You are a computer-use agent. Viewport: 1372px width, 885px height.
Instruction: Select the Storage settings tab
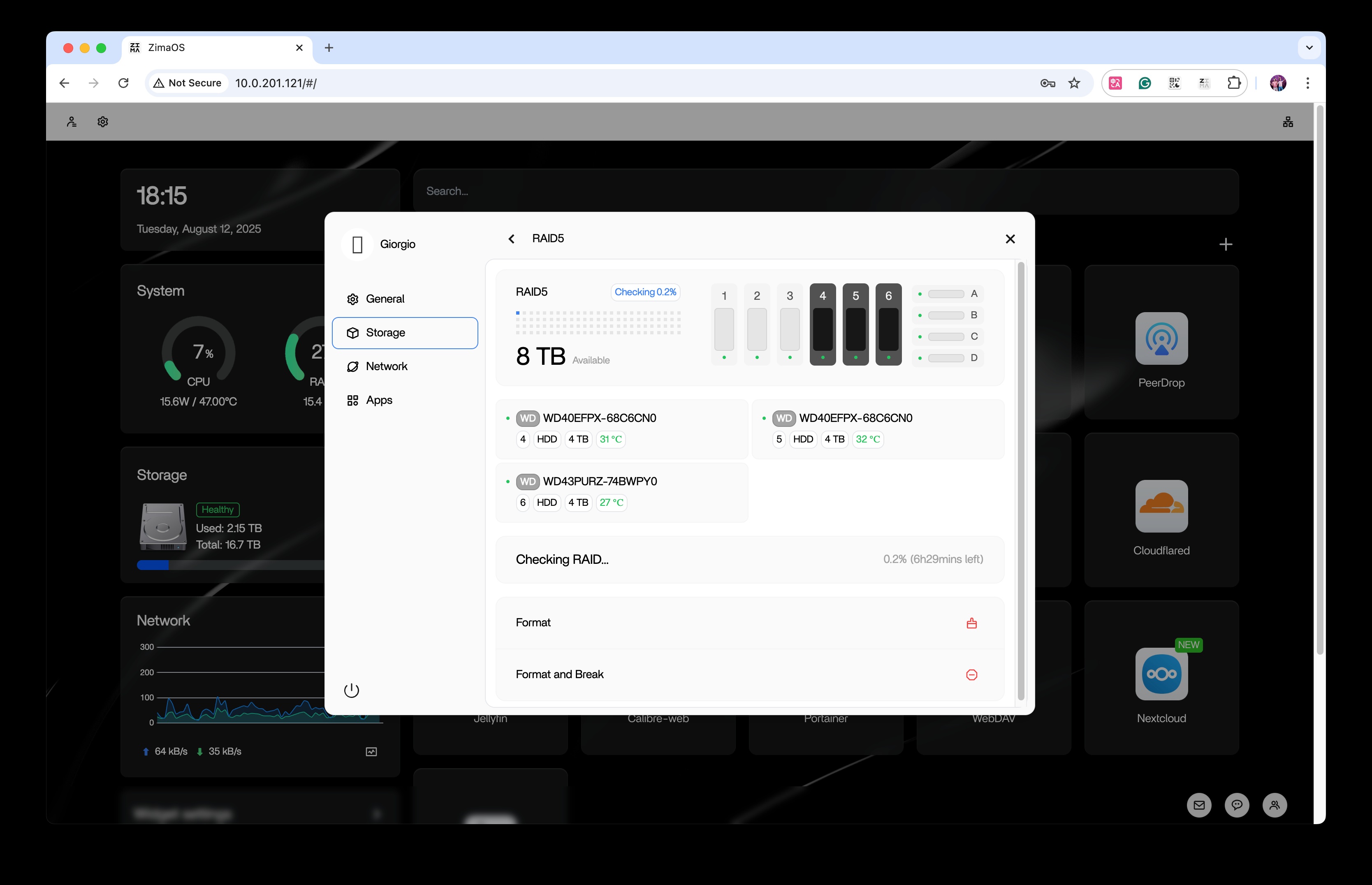[x=404, y=333]
